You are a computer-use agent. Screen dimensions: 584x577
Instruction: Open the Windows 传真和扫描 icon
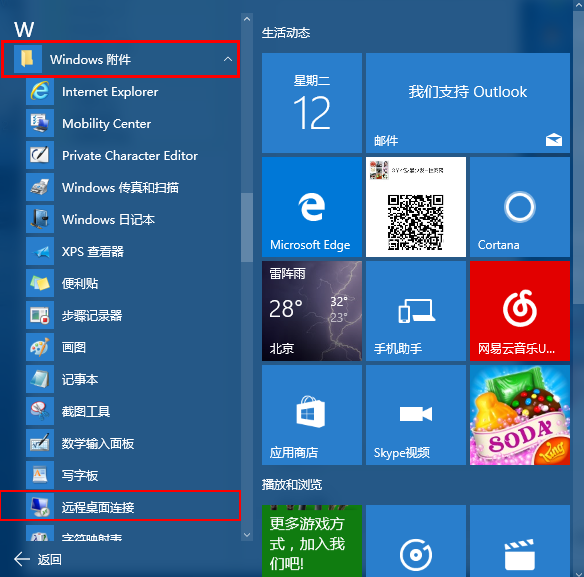point(40,187)
